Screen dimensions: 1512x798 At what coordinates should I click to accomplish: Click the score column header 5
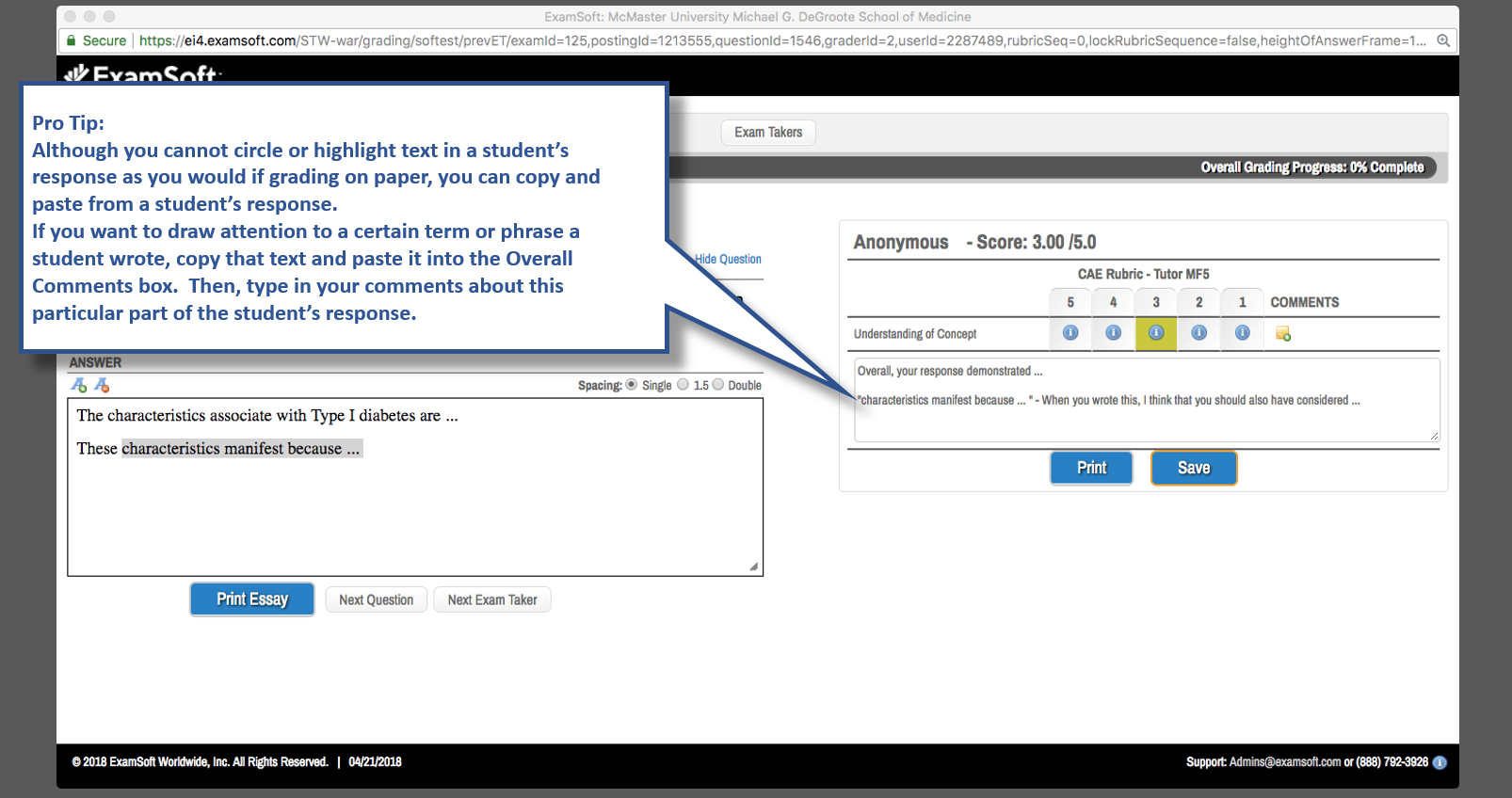point(1070,302)
